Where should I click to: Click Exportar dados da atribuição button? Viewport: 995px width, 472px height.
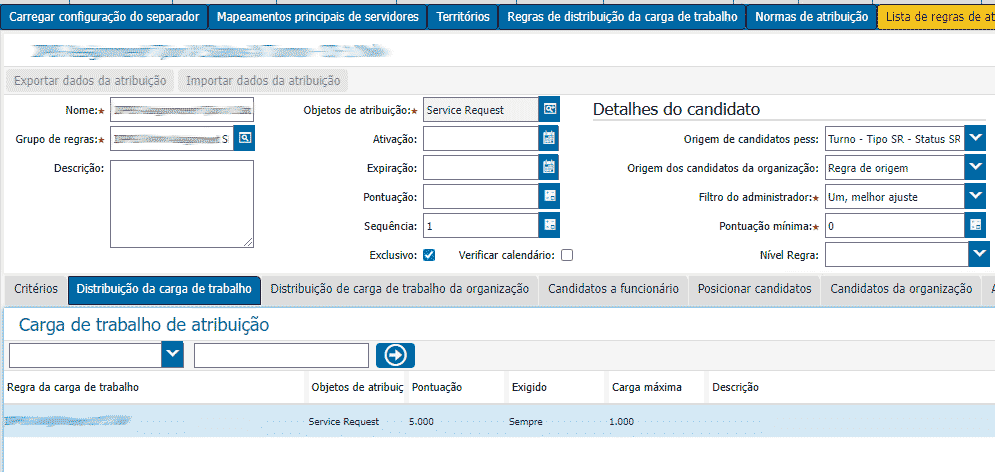coord(90,81)
